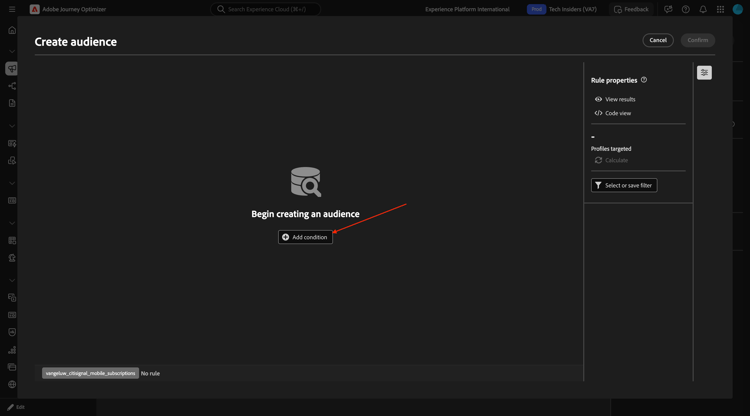The width and height of the screenshot is (750, 416).
Task: Cancel the audience creation
Action: coord(658,40)
